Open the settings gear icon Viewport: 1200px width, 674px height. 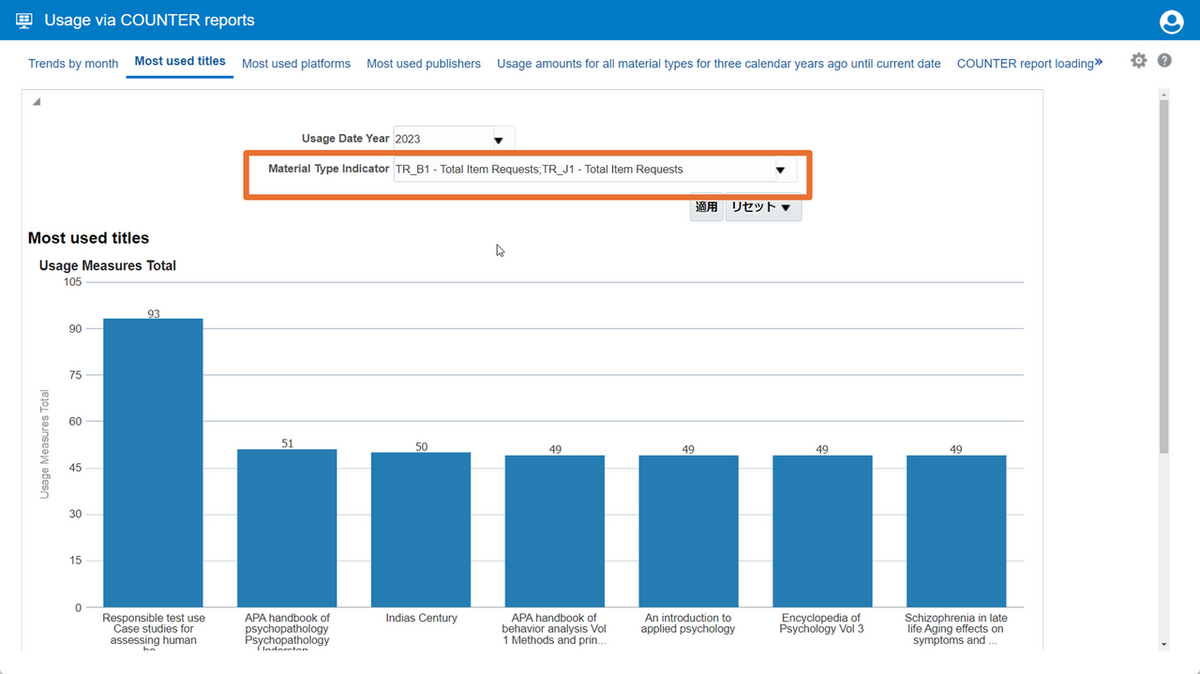pyautogui.click(x=1138, y=61)
